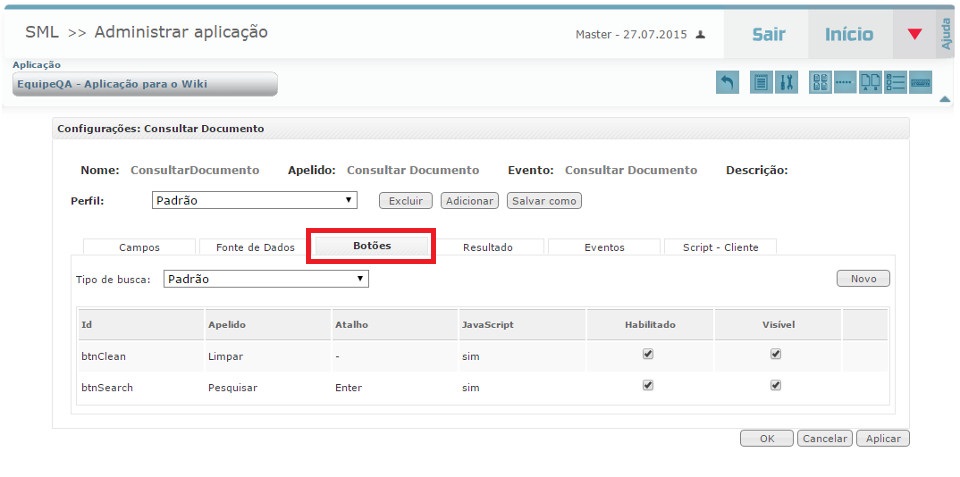Image resolution: width=960 pixels, height=477 pixels.
Task: Click the back arrow toolbar icon
Action: click(727, 83)
